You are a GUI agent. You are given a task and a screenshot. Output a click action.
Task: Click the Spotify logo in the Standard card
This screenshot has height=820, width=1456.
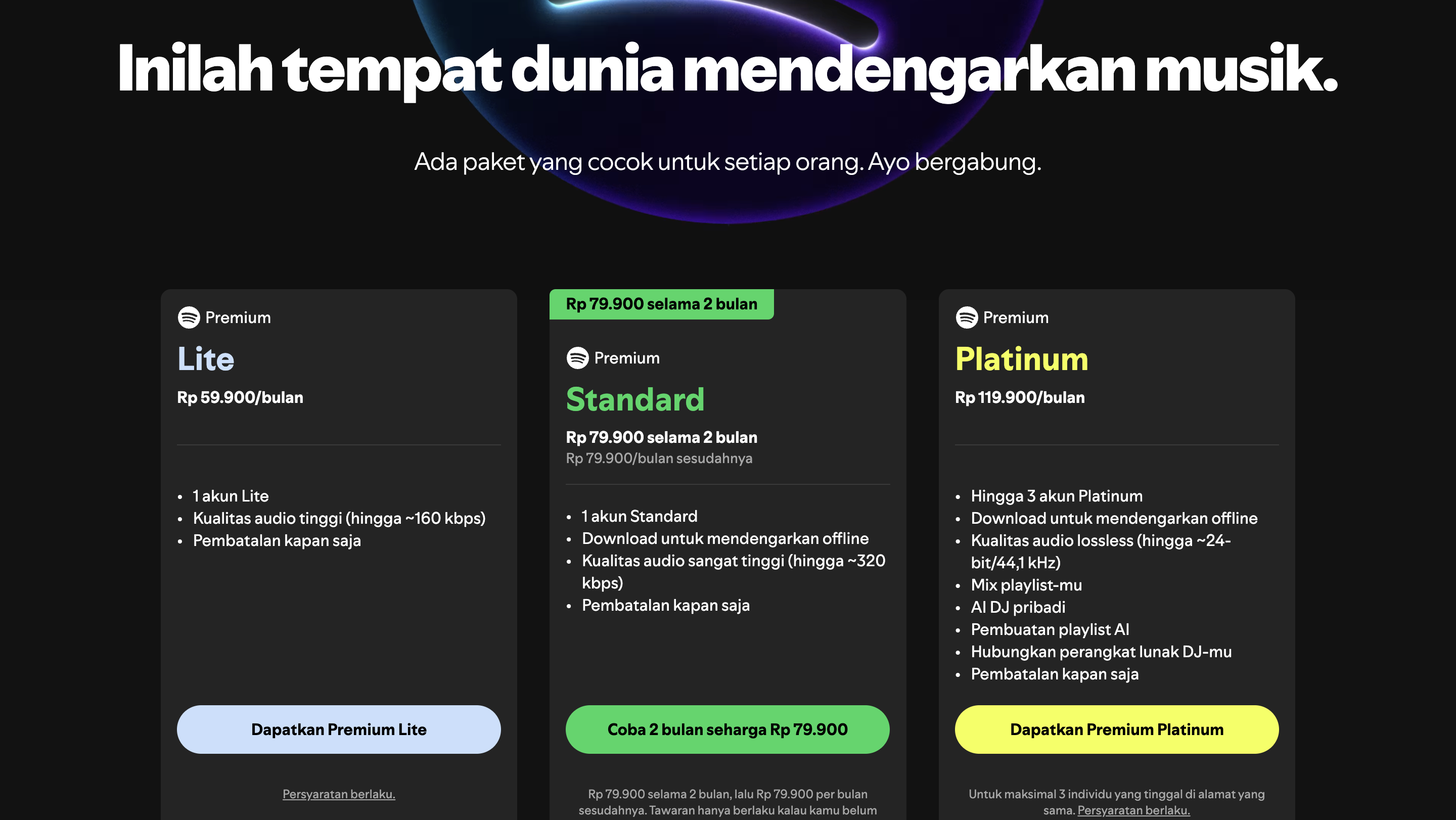pyautogui.click(x=578, y=358)
